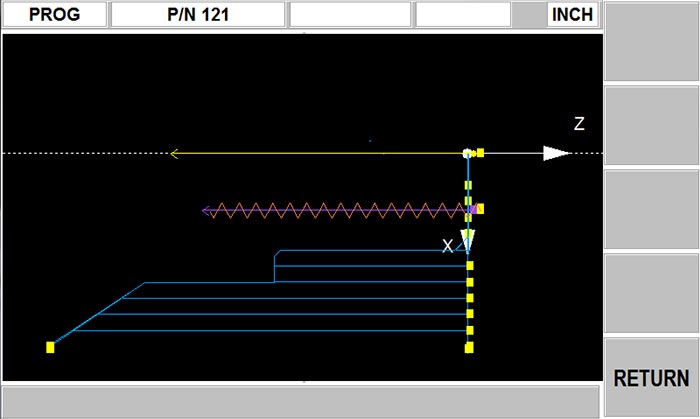Click the white Z axis arrowhead
This screenshot has height=419, width=700.
click(x=556, y=153)
